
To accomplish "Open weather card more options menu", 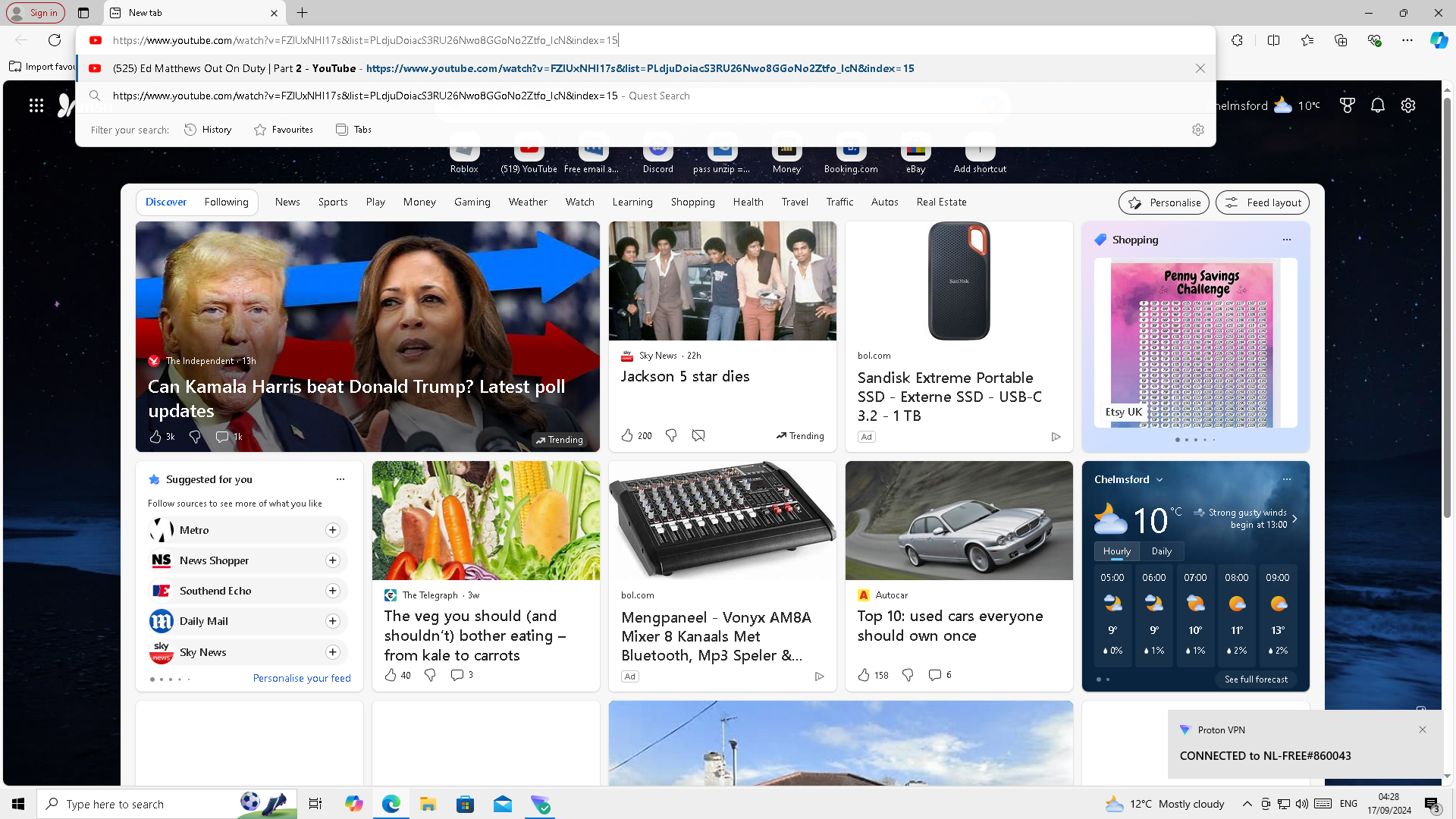I will point(1287,479).
